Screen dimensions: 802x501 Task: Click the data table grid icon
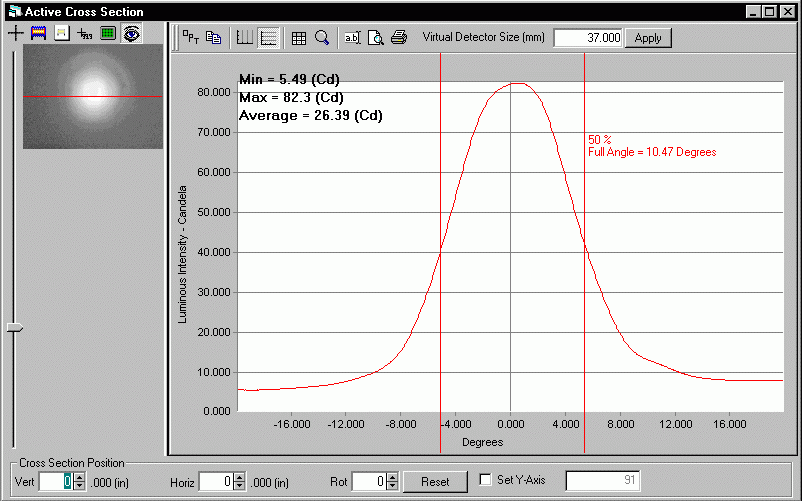(x=299, y=38)
